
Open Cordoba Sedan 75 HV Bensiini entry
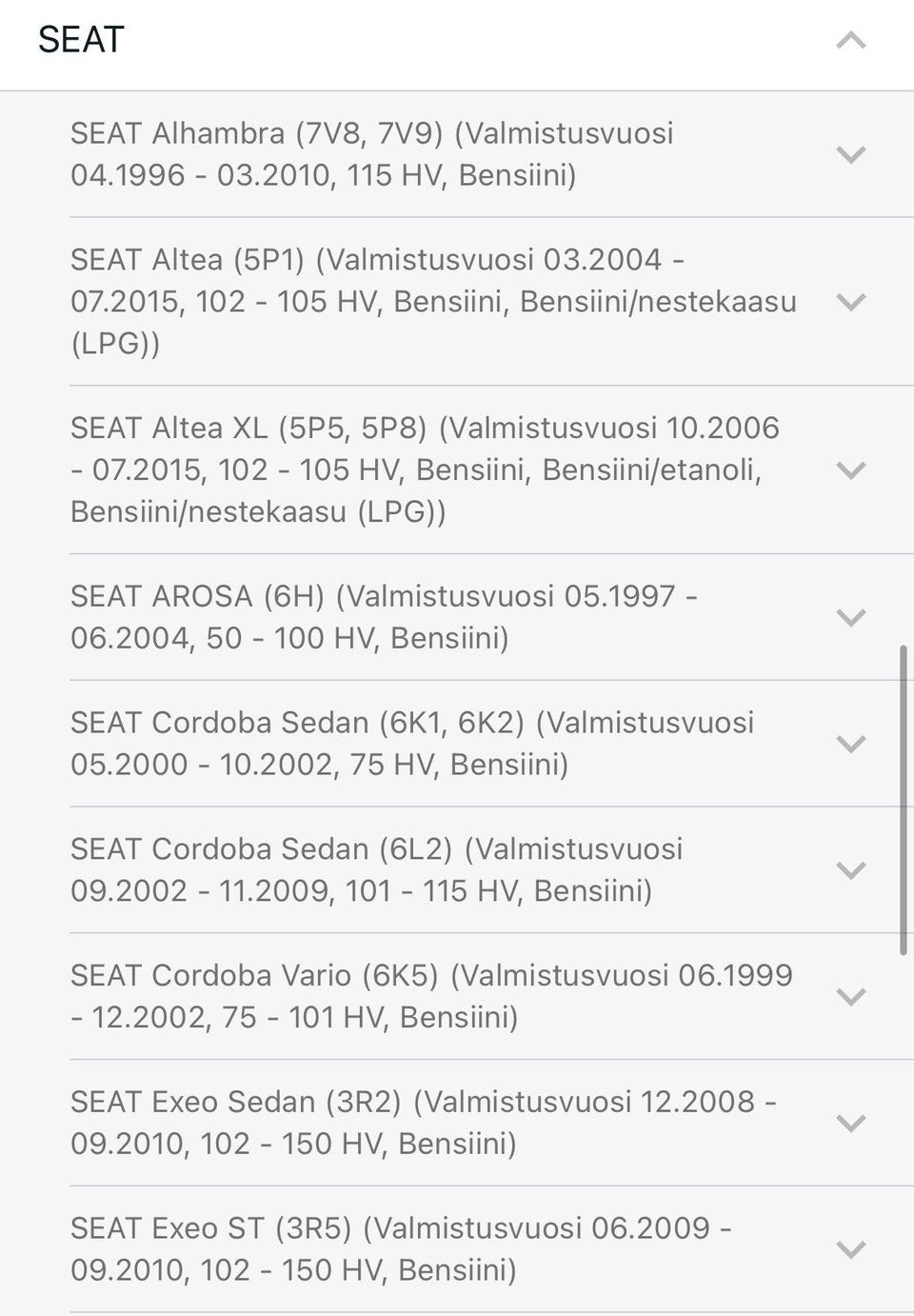pyautogui.click(x=411, y=744)
